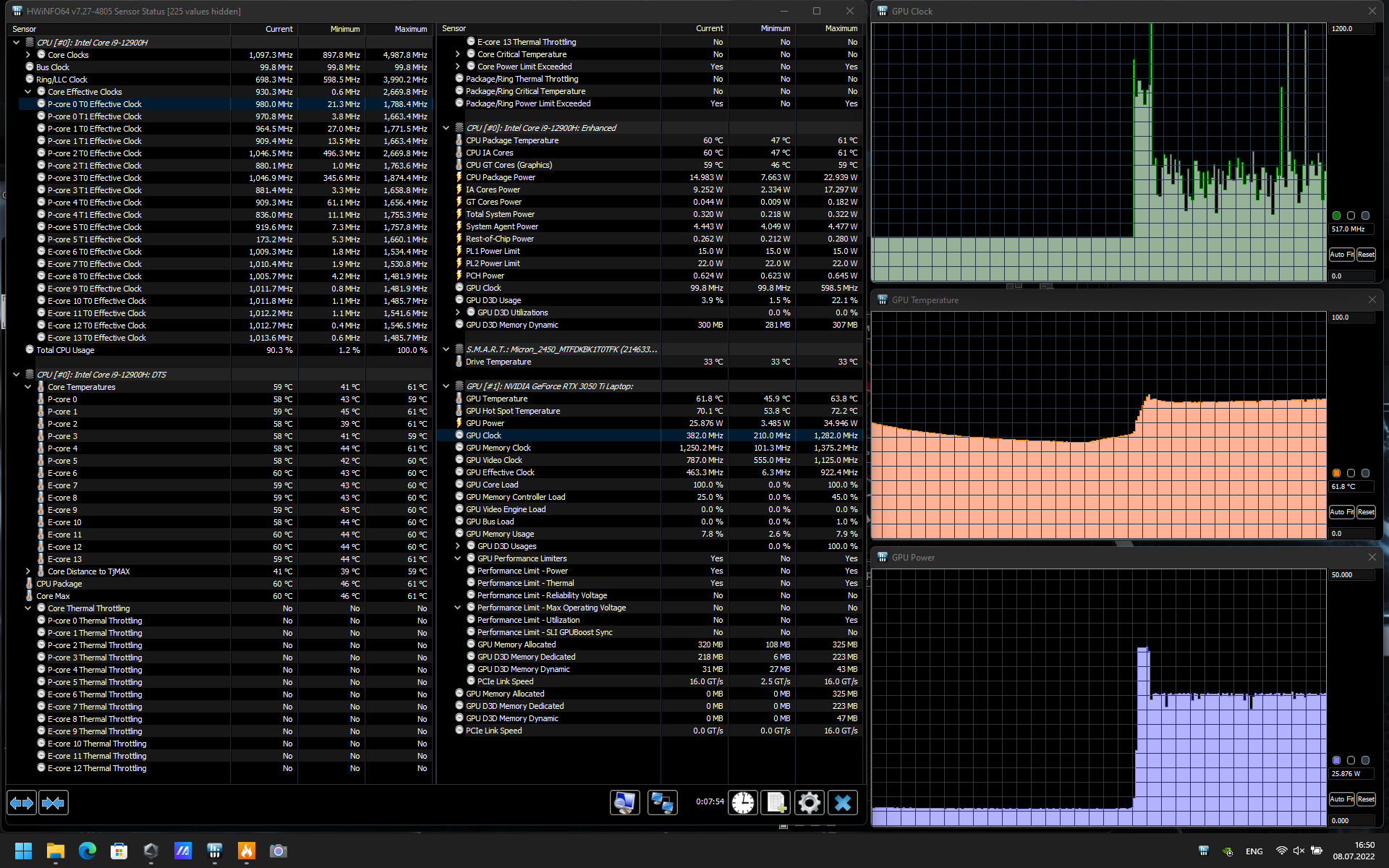Click the collapse-all arrows button bottom-left

[54, 803]
